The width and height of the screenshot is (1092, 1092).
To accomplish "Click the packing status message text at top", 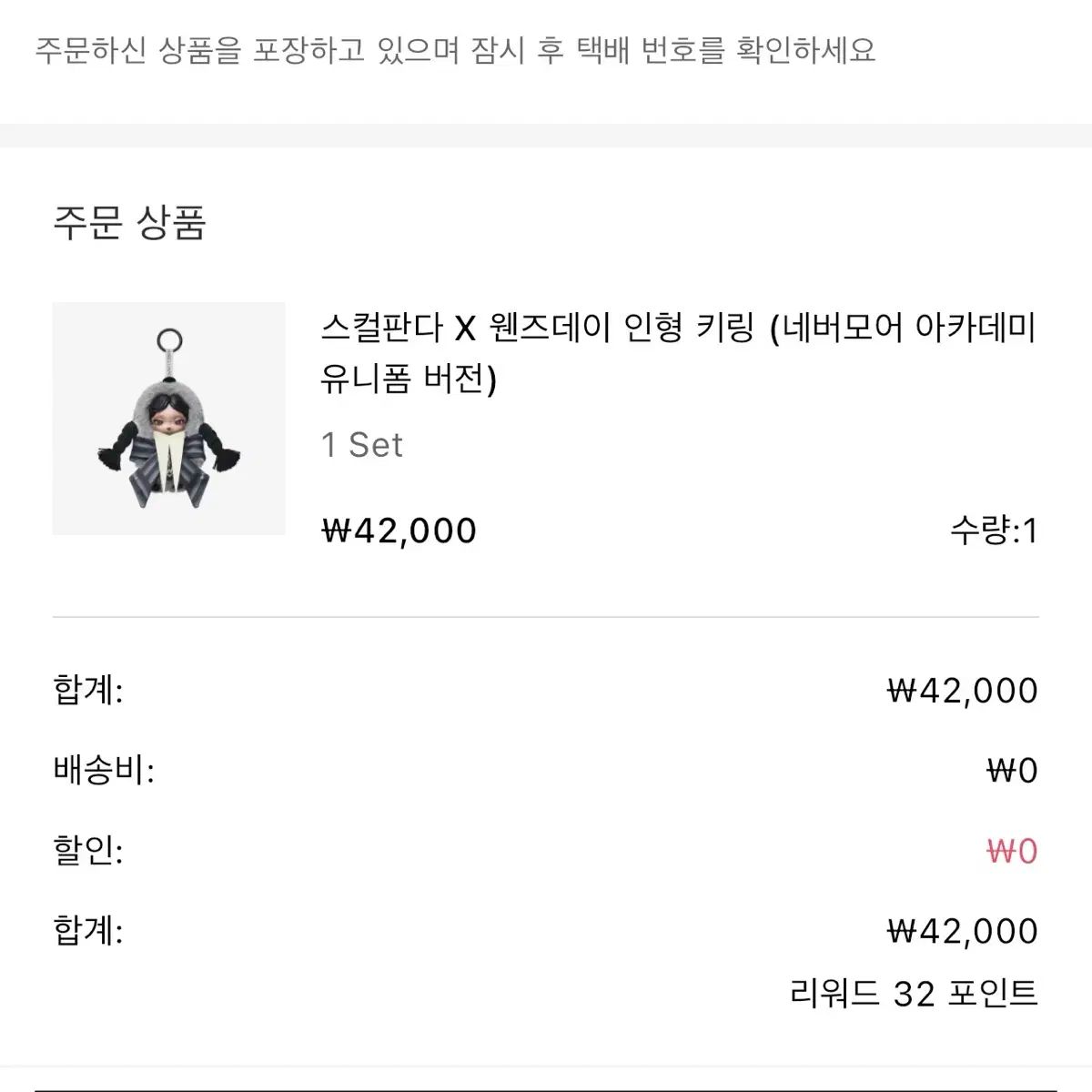I will tap(455, 50).
